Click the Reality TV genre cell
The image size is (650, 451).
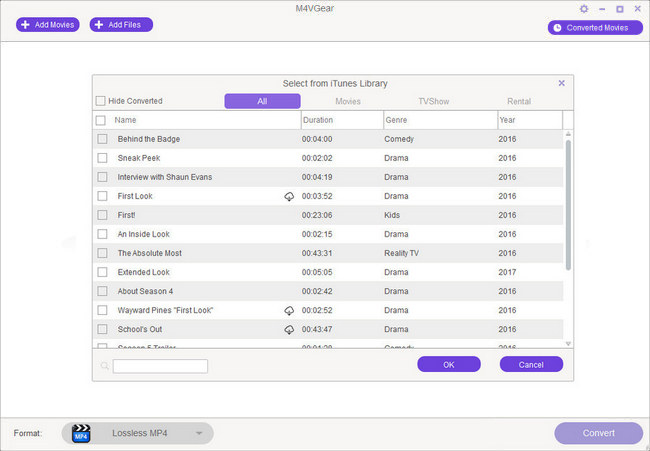pos(402,253)
